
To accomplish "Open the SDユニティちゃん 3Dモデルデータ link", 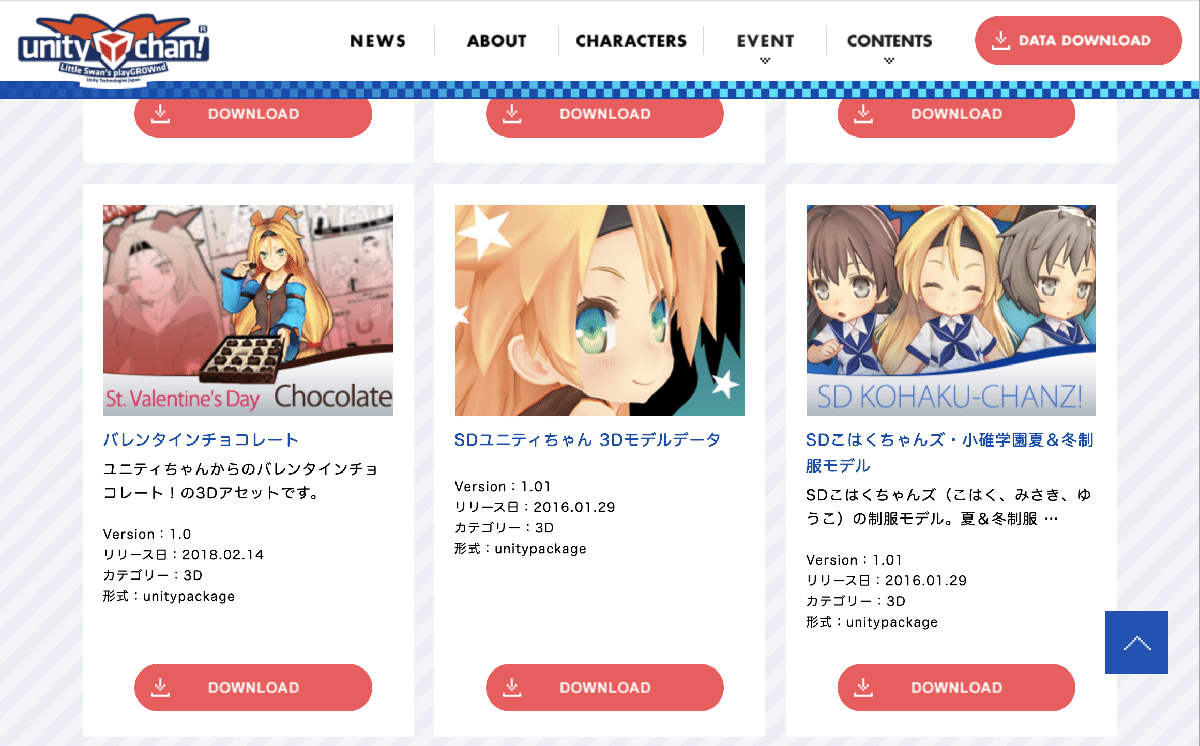I will point(588,440).
